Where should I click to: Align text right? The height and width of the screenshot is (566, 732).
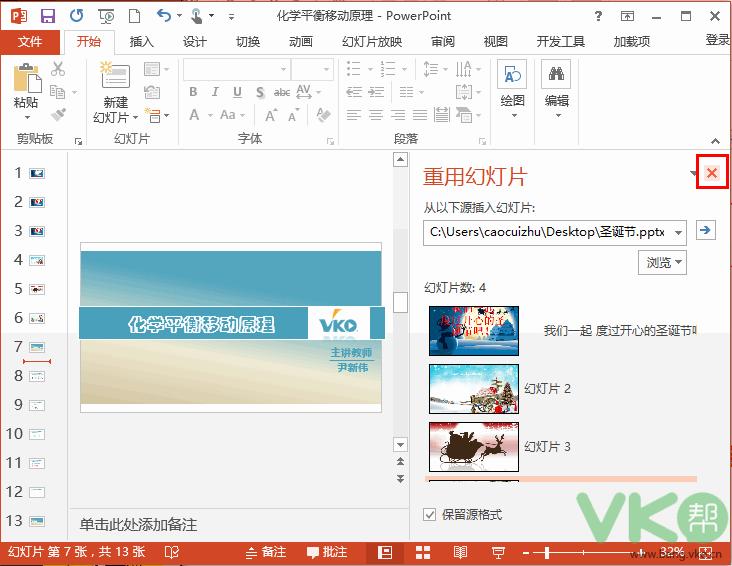[x=398, y=115]
